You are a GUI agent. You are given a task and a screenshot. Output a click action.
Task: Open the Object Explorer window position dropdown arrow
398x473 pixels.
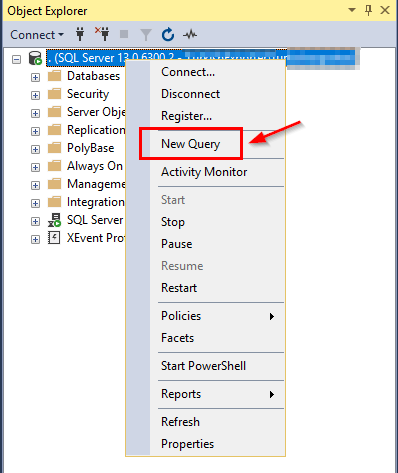pyautogui.click(x=352, y=10)
